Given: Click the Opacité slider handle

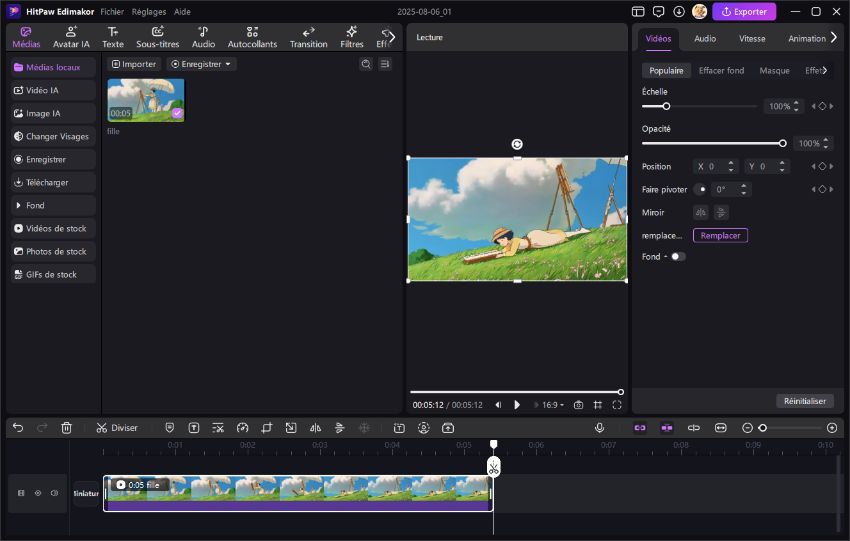Looking at the screenshot, I should pyautogui.click(x=782, y=143).
